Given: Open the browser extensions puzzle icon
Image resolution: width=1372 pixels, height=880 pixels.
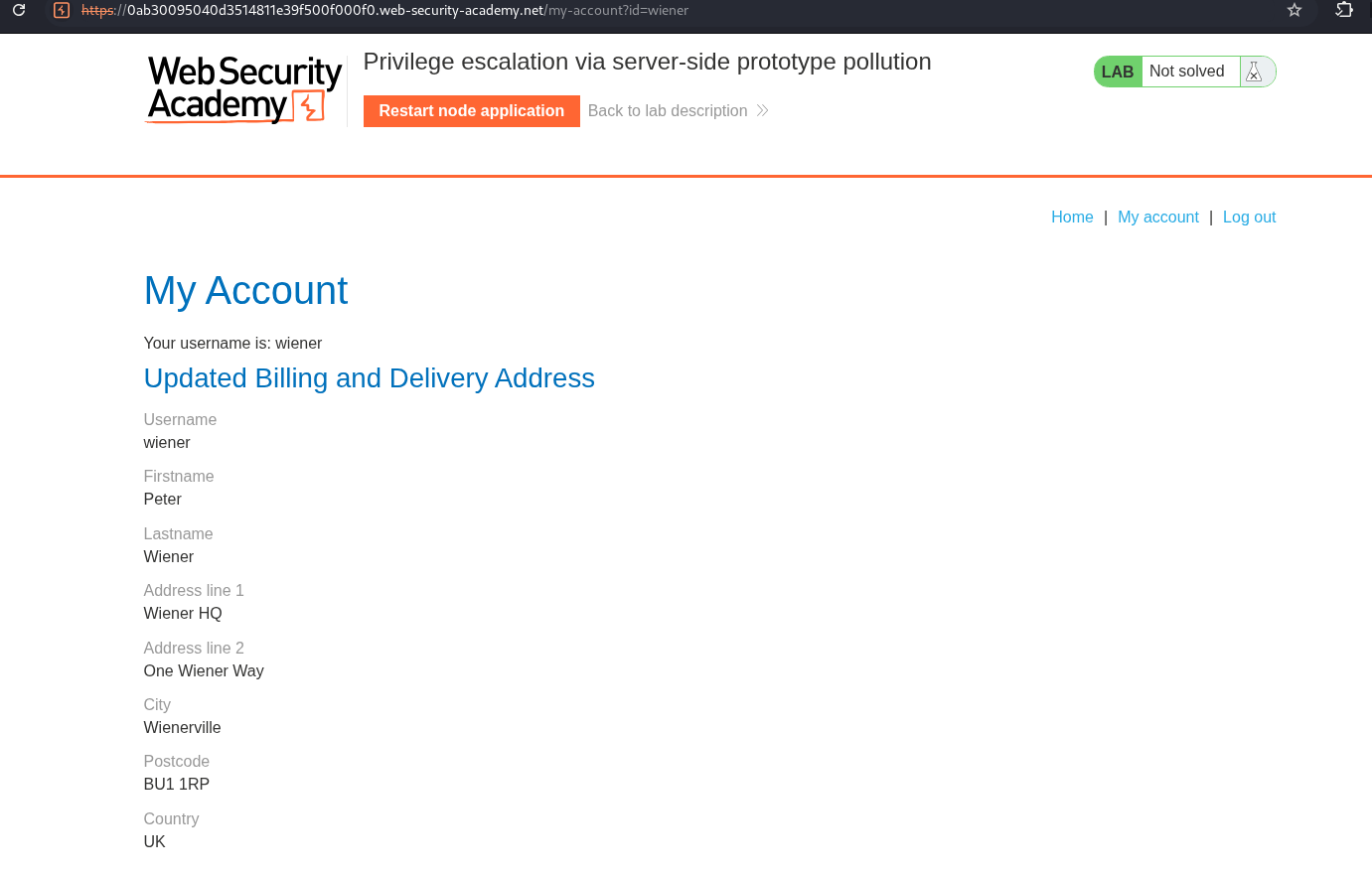Looking at the screenshot, I should click(1344, 10).
